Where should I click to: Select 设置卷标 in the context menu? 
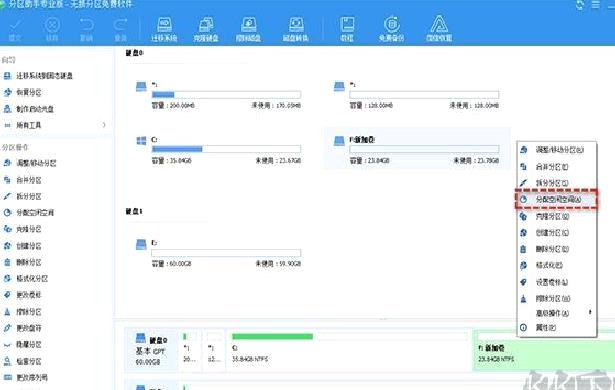coord(557,282)
